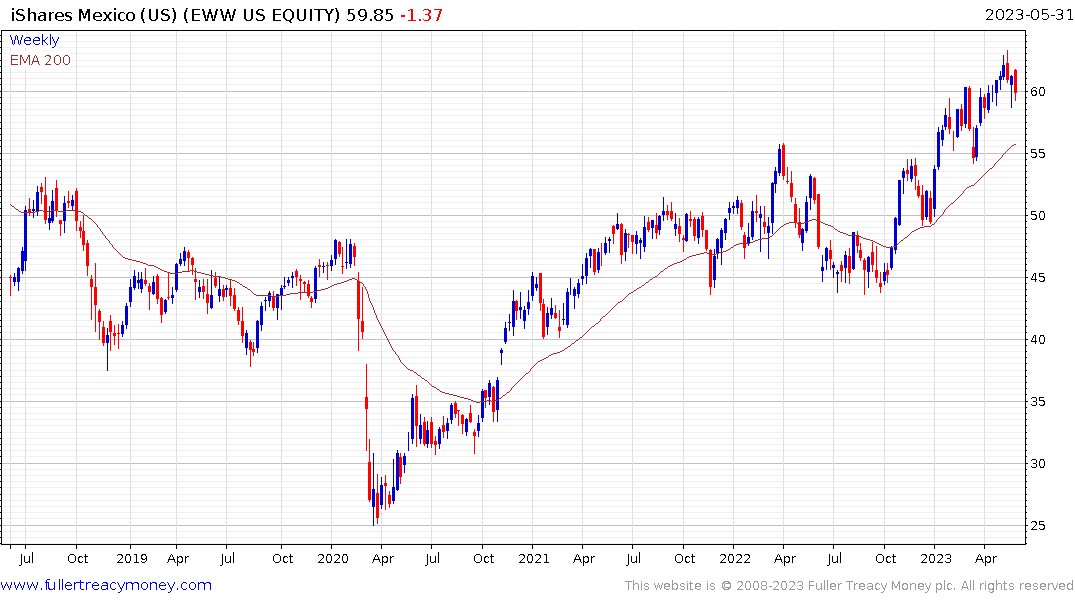Click the Weekly legend label

pyautogui.click(x=34, y=40)
